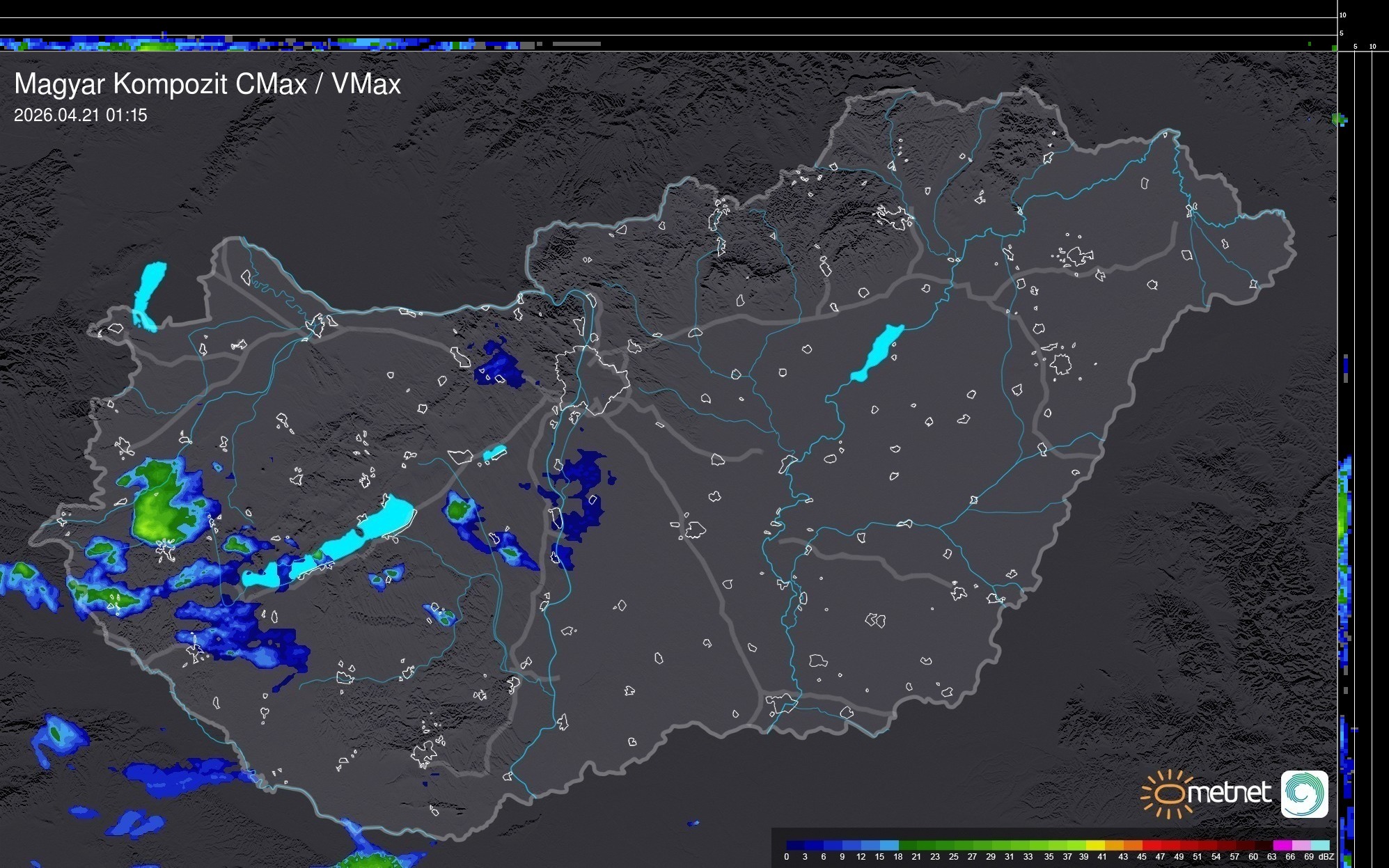Click the teal swirl app icon

coord(1304,794)
